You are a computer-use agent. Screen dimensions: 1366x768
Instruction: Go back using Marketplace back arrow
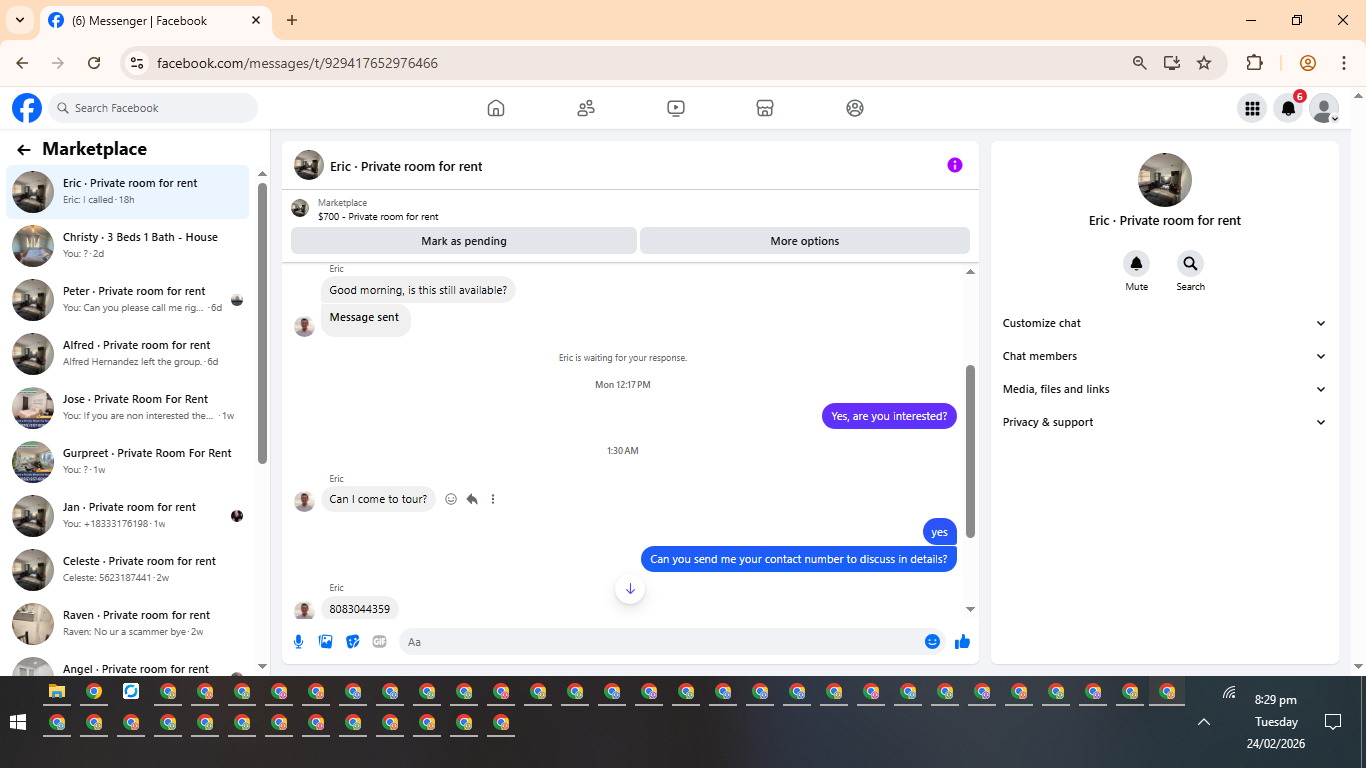tap(24, 150)
